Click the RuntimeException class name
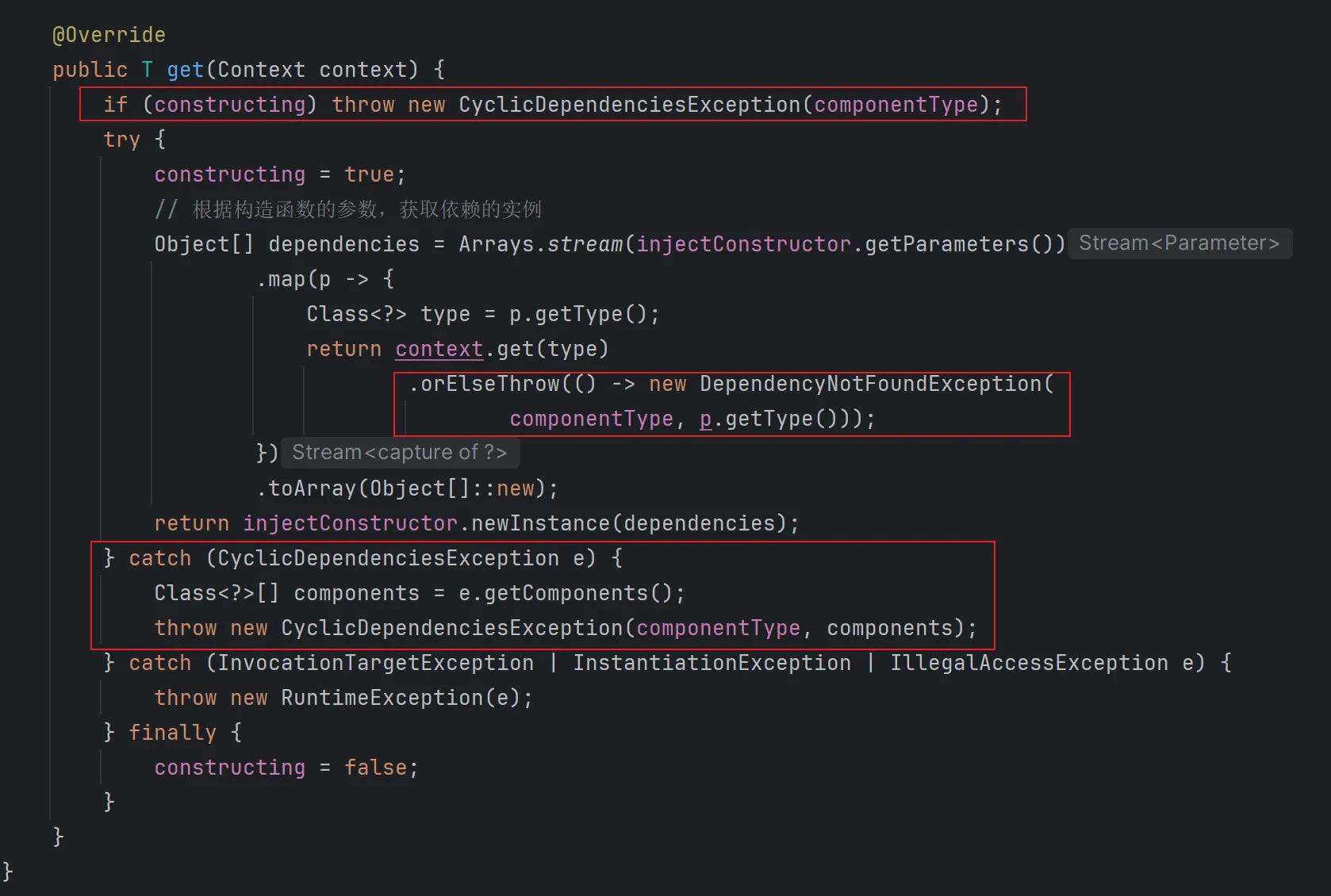The image size is (1331, 896). (382, 698)
